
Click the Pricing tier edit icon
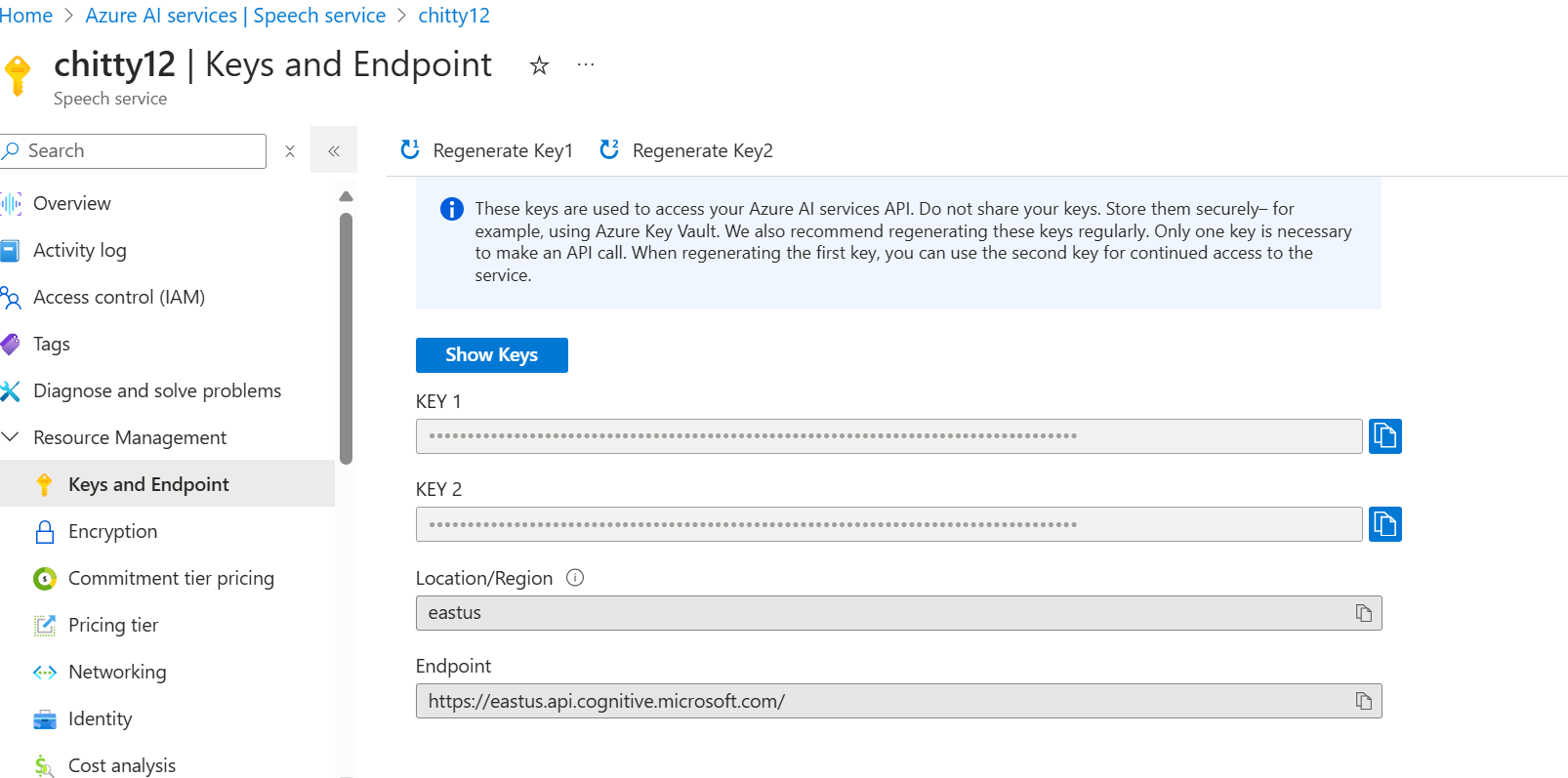(x=45, y=626)
